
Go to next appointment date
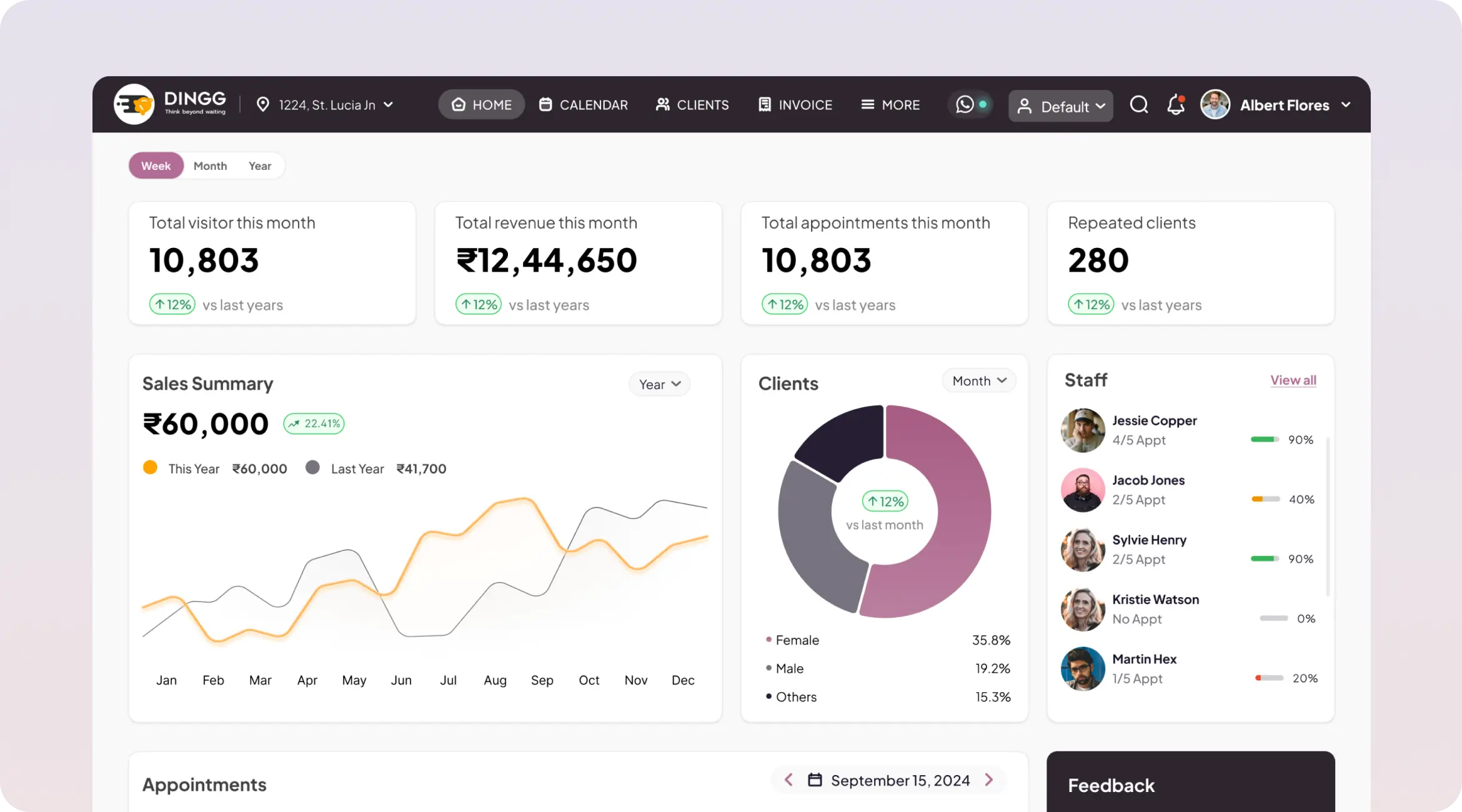tap(989, 780)
